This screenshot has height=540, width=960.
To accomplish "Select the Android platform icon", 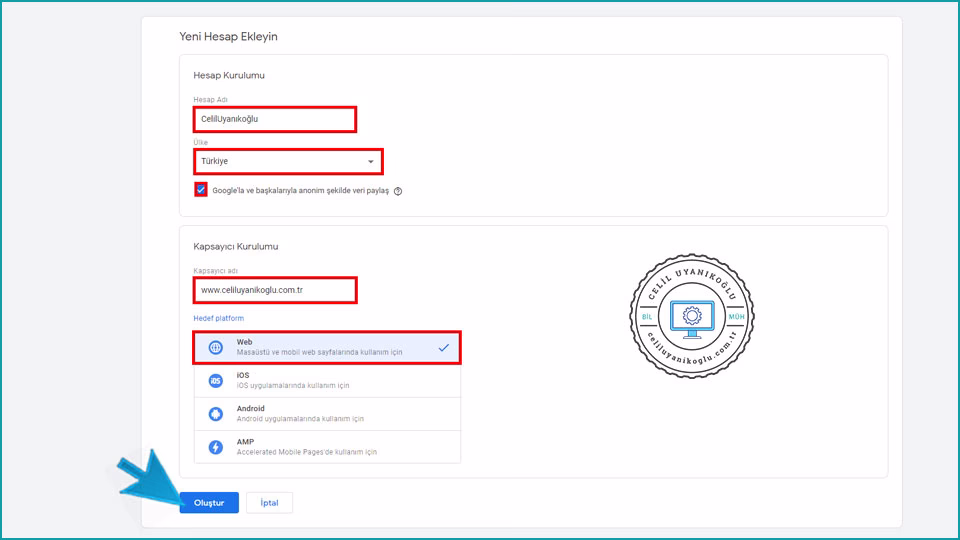I will (216, 414).
